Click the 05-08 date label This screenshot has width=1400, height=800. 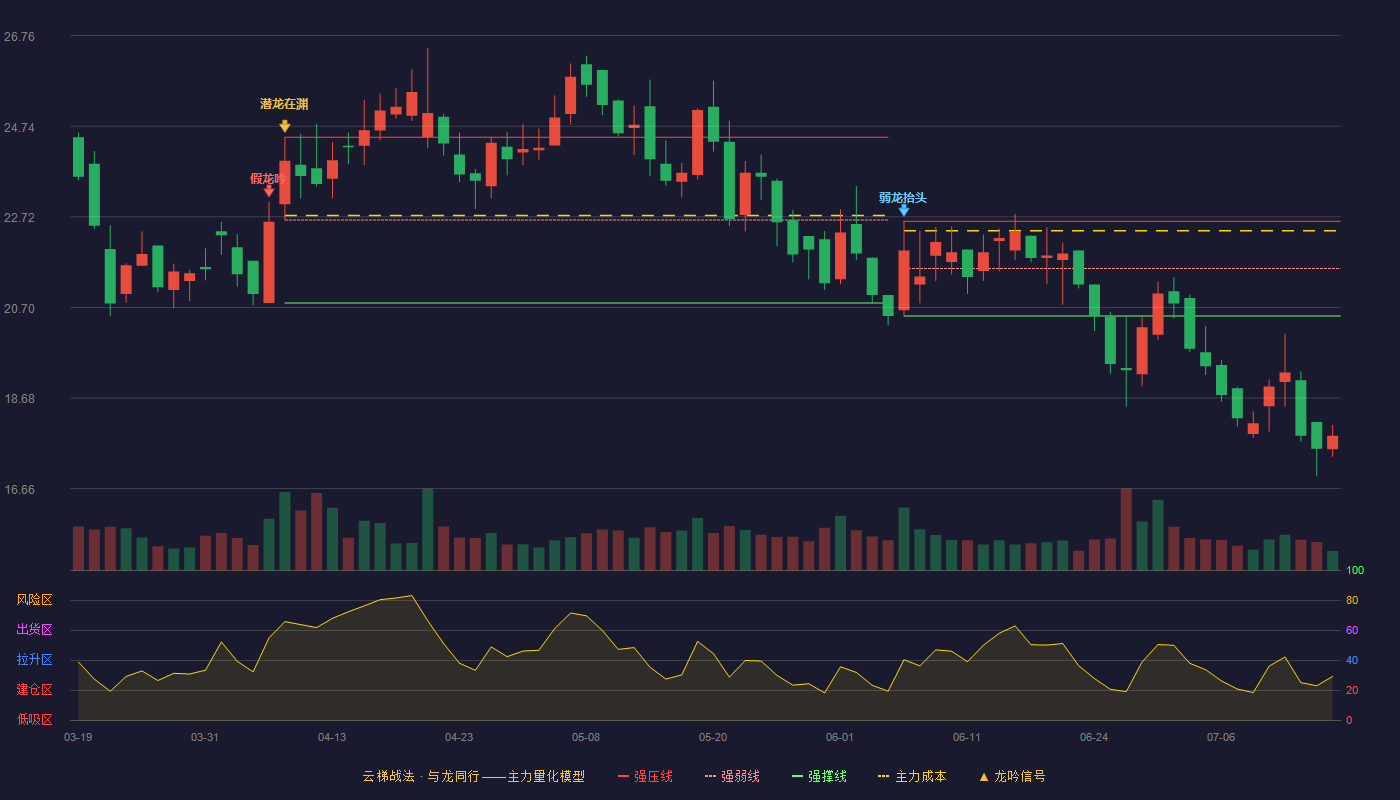tap(586, 737)
